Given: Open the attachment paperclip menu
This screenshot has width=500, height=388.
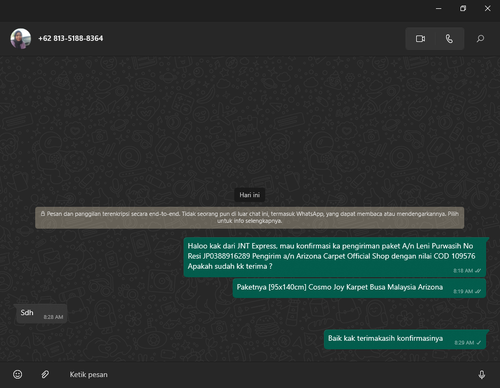Looking at the screenshot, I should [45, 375].
